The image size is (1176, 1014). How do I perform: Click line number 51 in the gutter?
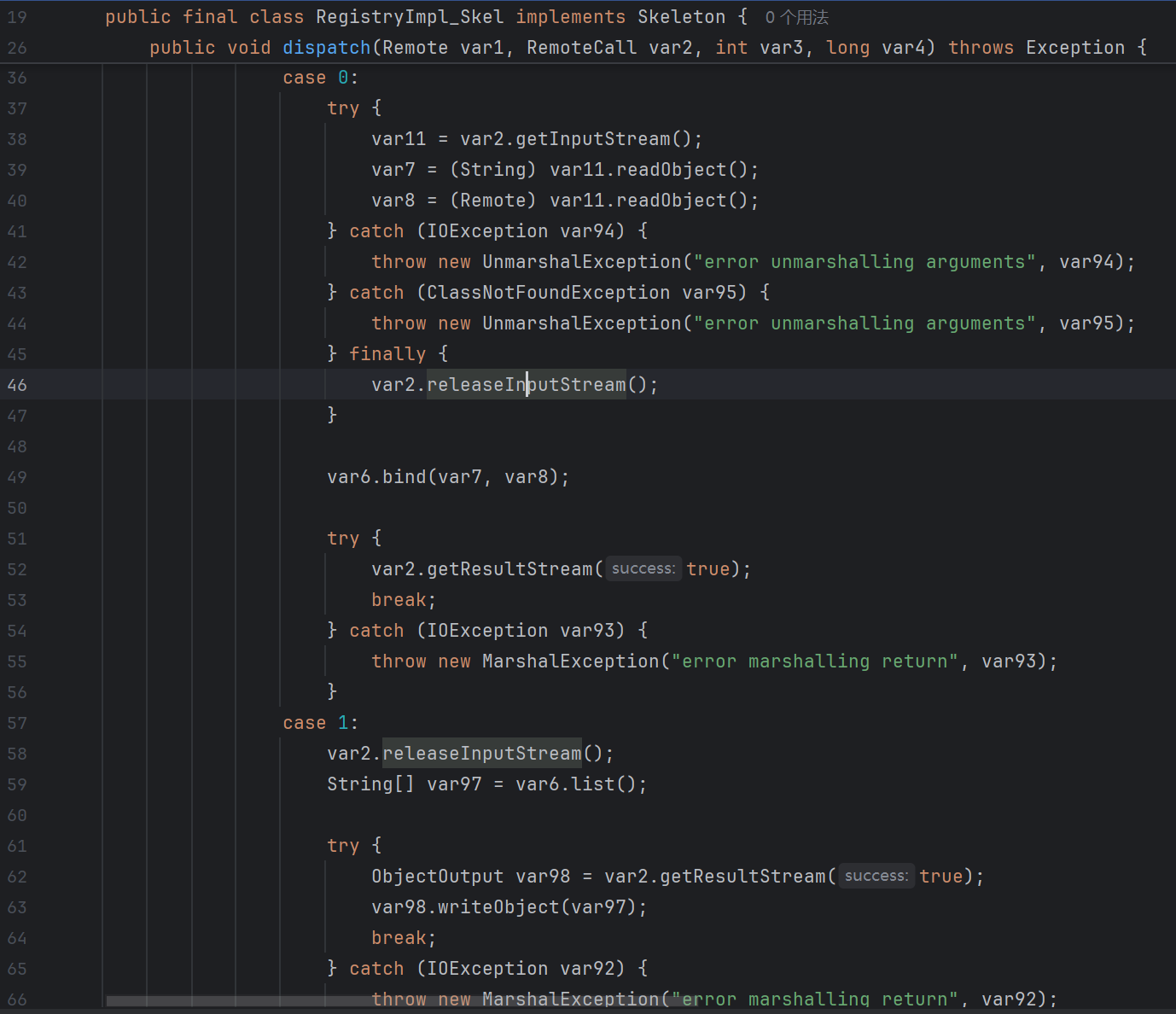[17, 539]
